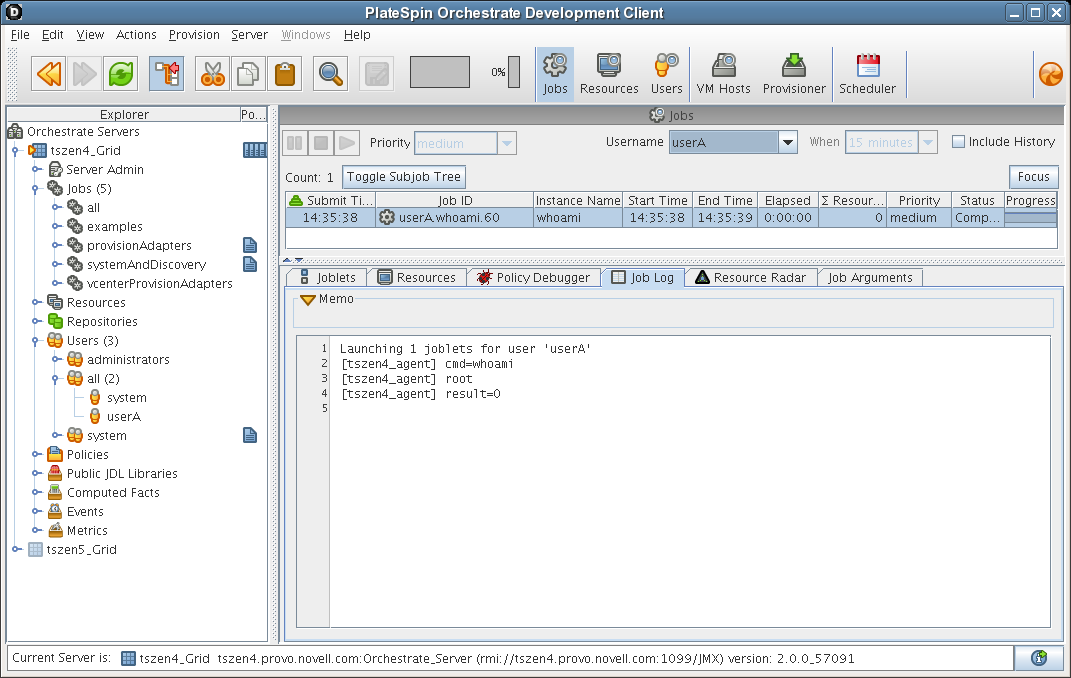Screen dimensions: 1071x678
Task: Open the Priority dropdown
Action: [x=507, y=143]
